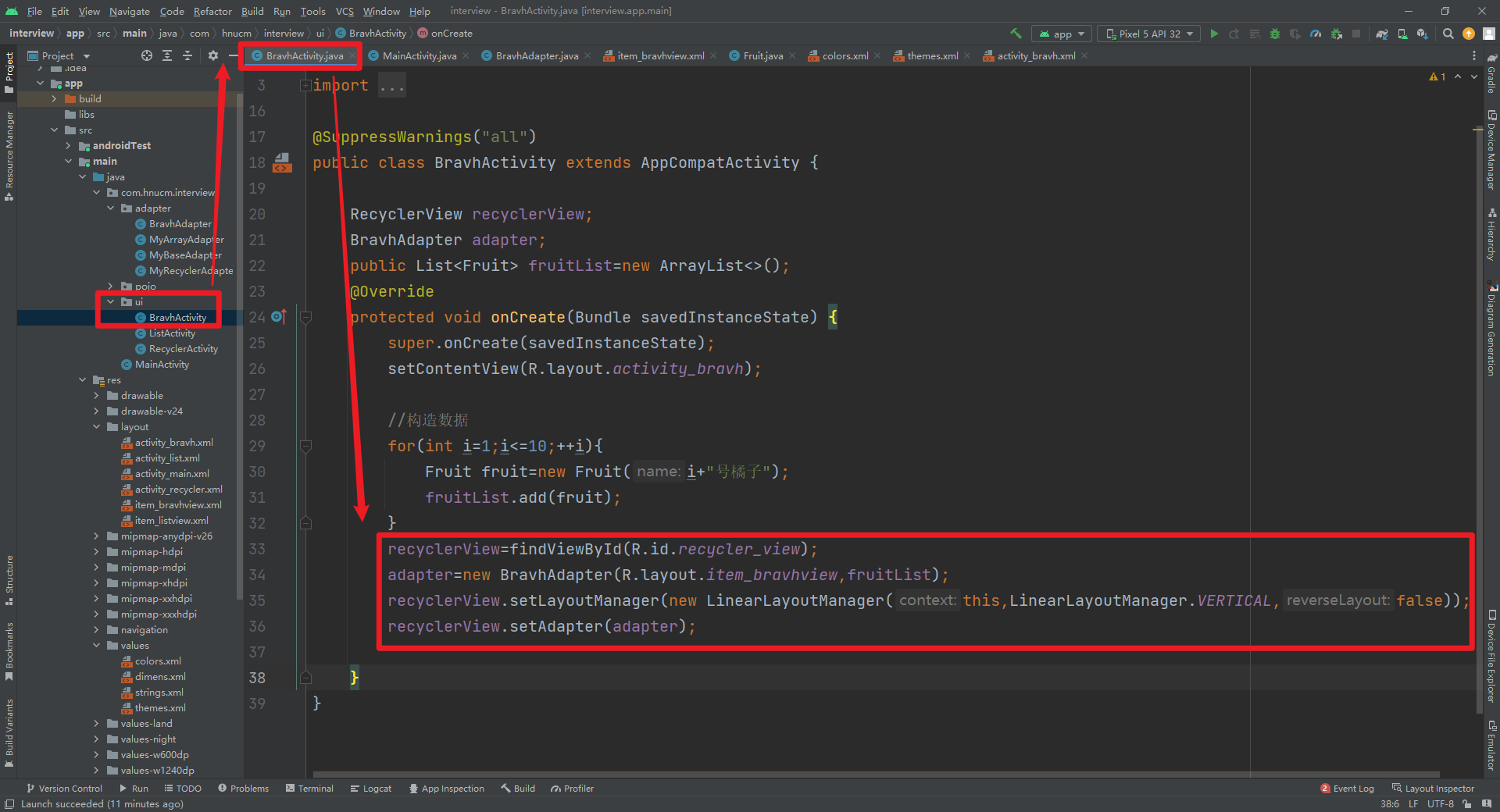Open the app run configuration dropdown
This screenshot has width=1500, height=812.
(1062, 34)
